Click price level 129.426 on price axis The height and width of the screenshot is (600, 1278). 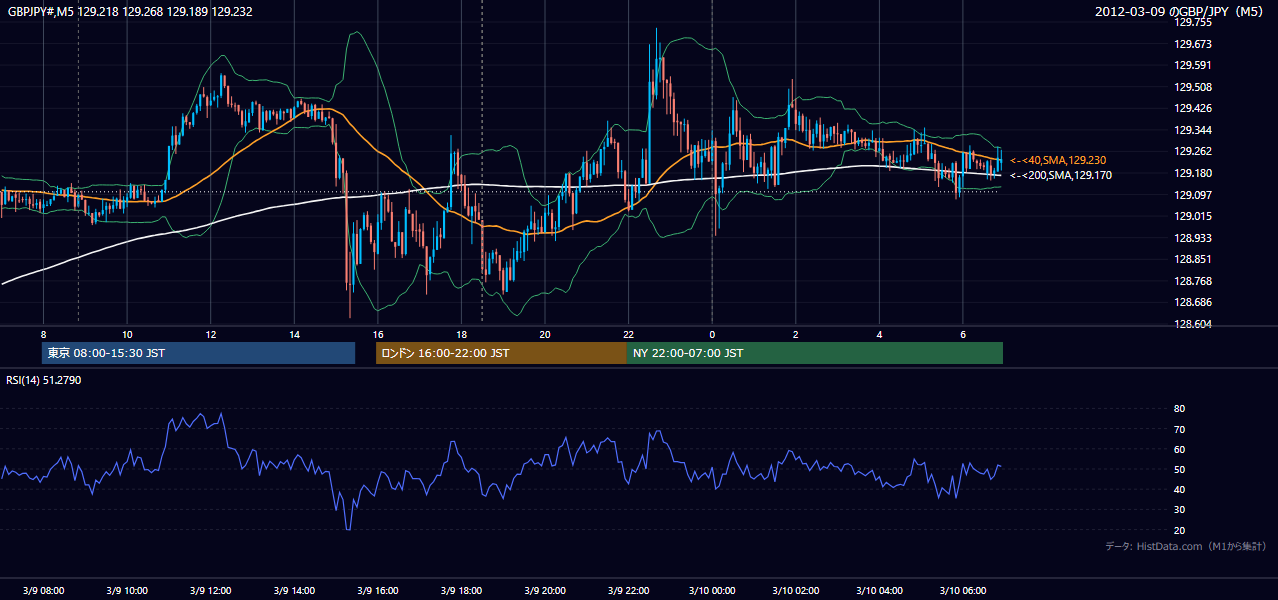1193,108
